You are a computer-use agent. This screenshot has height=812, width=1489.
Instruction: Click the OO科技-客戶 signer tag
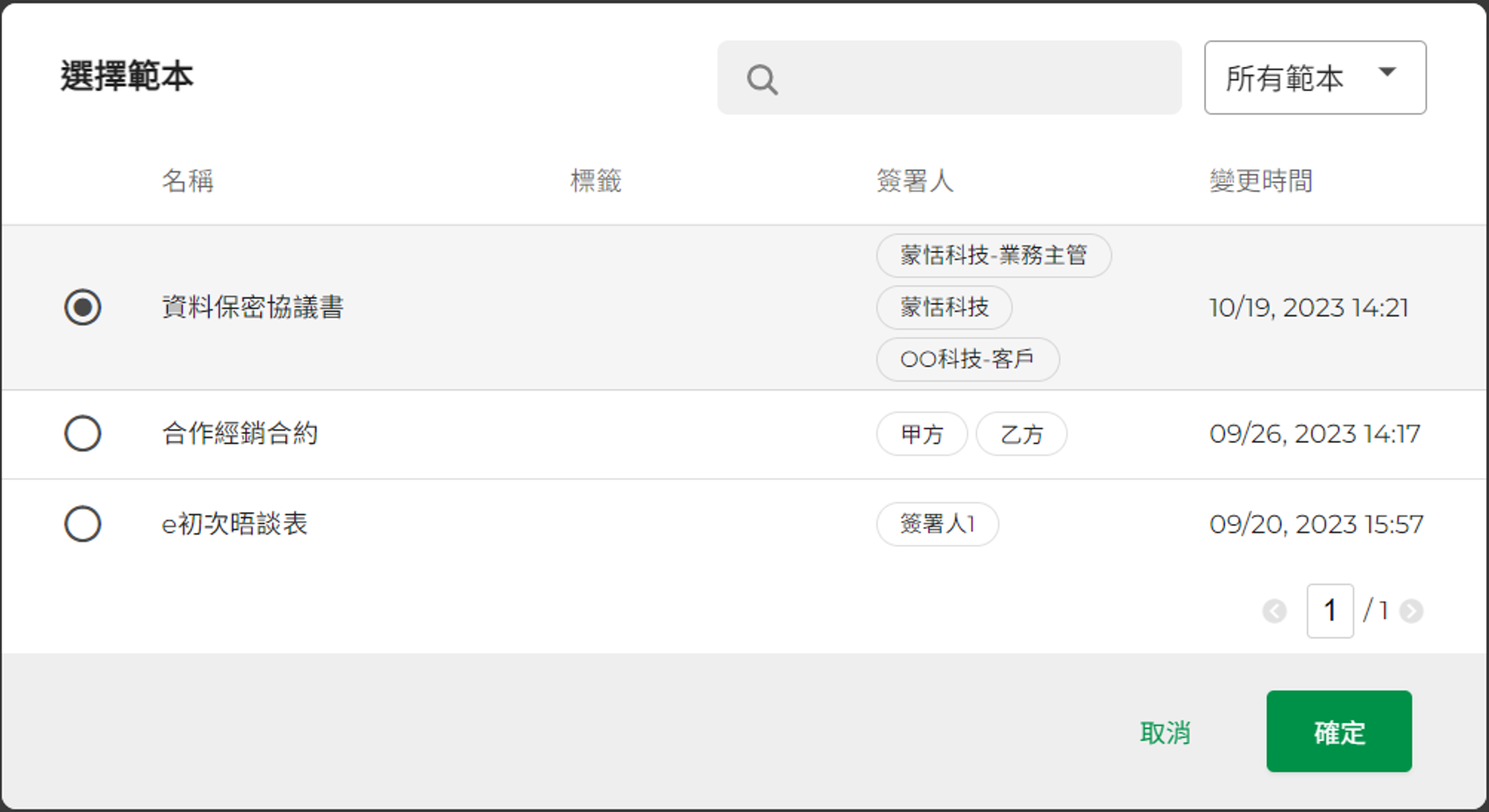tap(968, 359)
